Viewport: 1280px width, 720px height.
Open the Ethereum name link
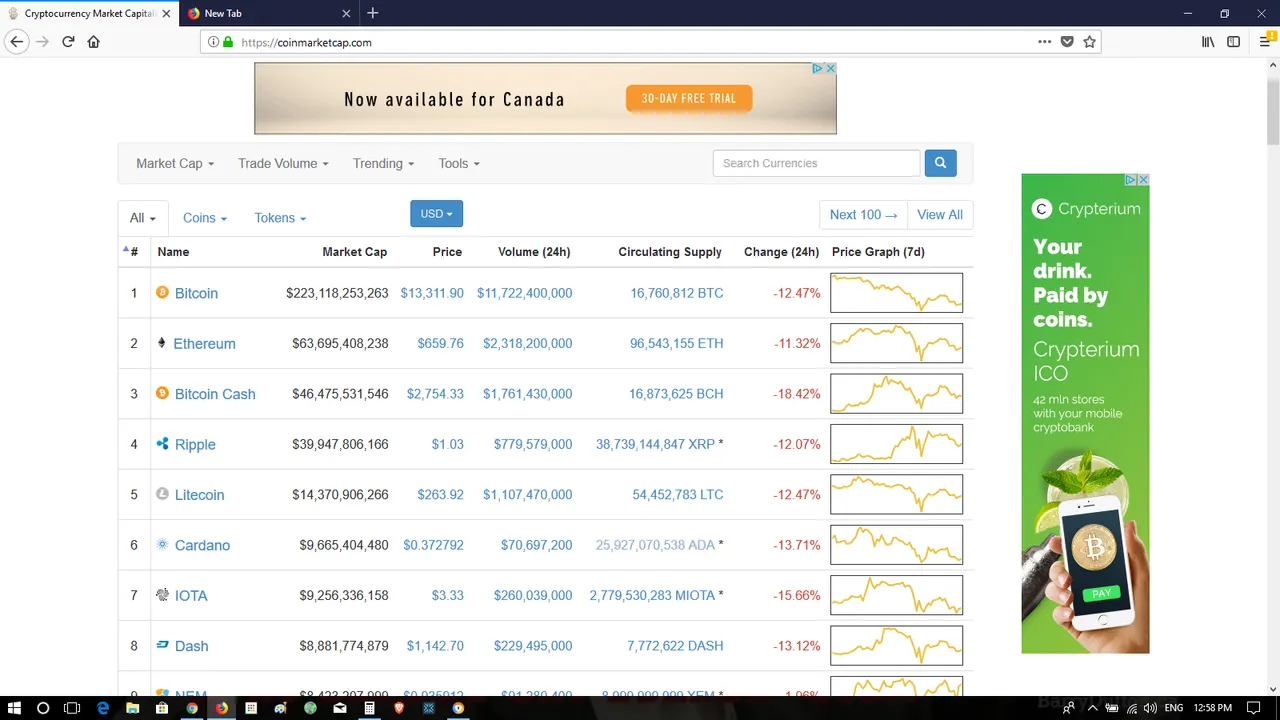[x=204, y=343]
